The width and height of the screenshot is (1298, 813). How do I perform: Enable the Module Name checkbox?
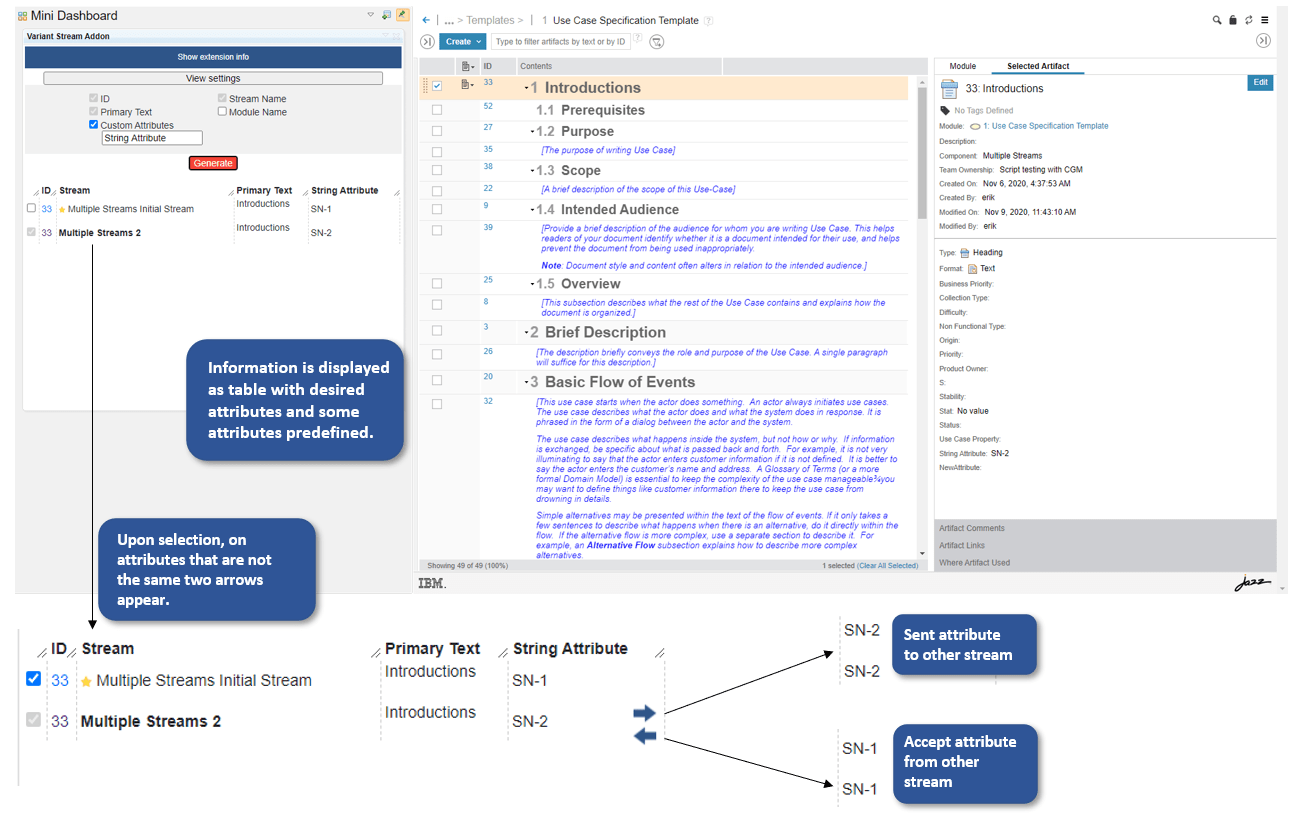[222, 112]
